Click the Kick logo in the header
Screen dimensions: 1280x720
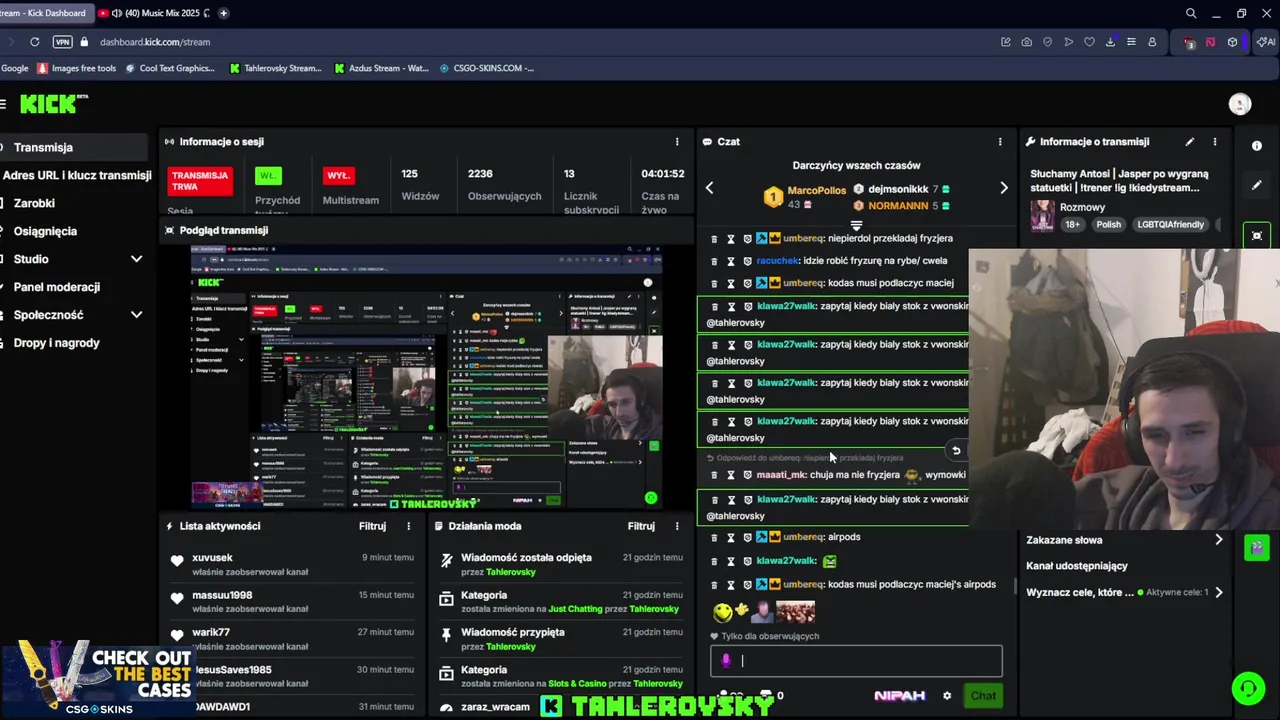tap(54, 104)
